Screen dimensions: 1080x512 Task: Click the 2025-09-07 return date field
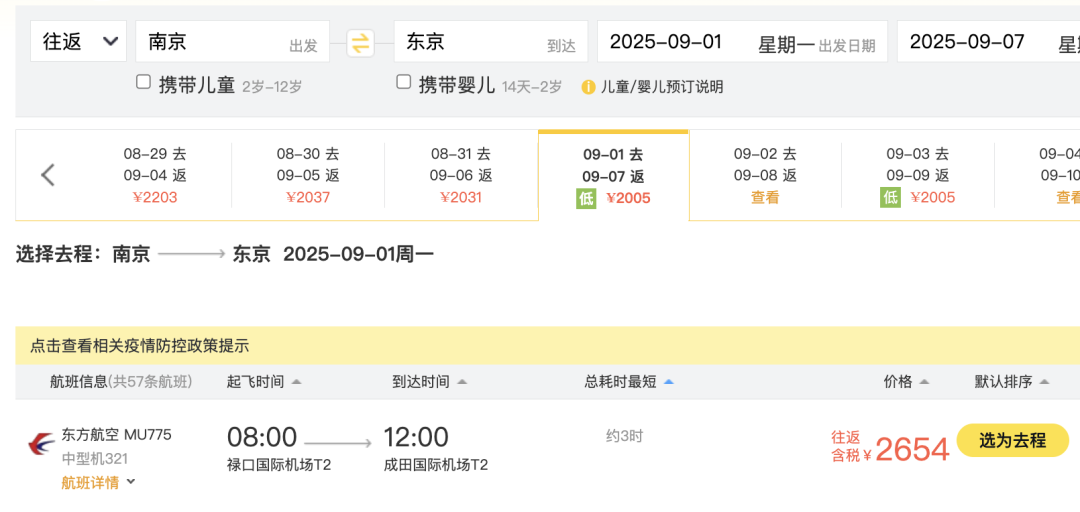point(988,41)
